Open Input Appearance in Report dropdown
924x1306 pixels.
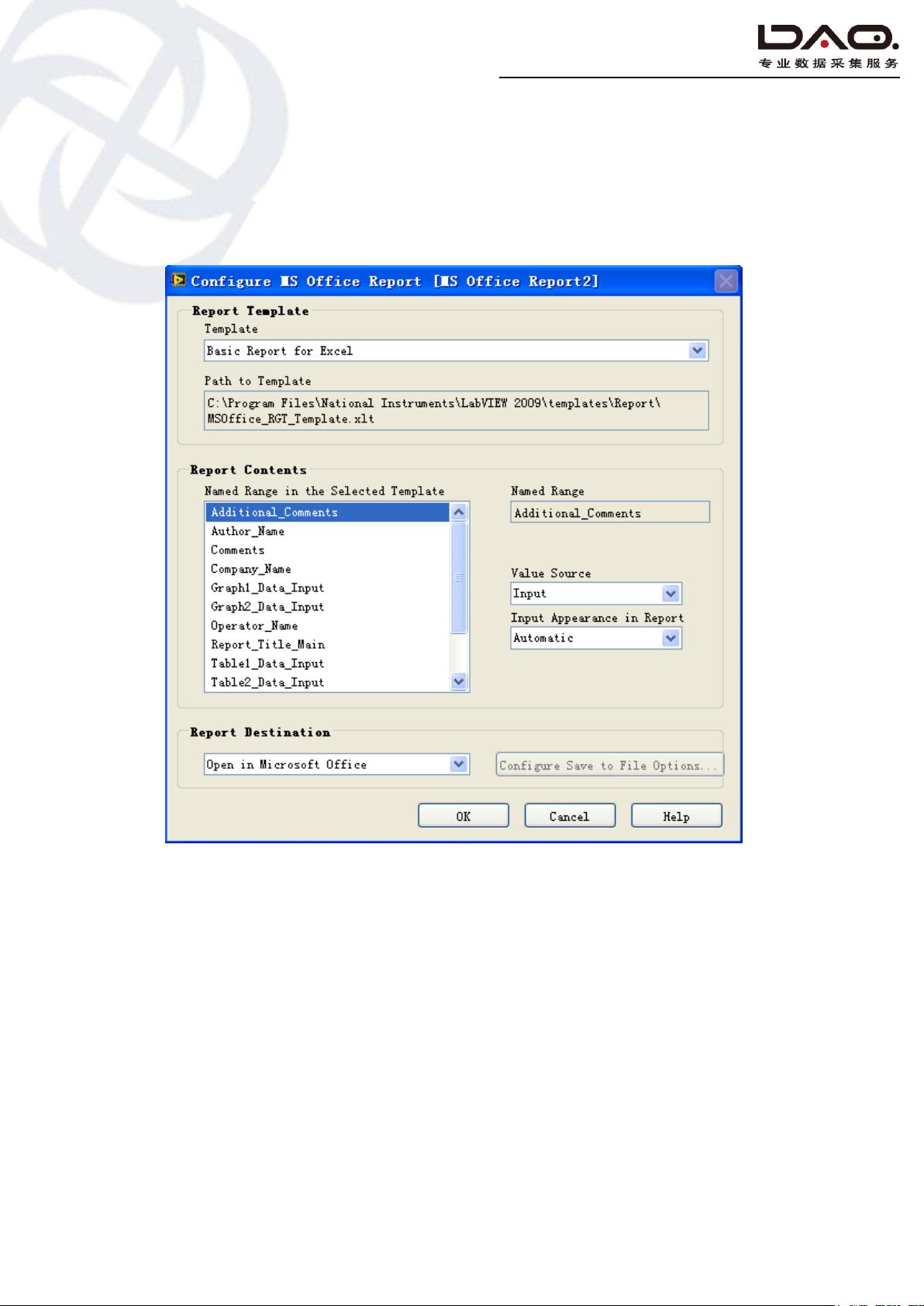point(671,638)
